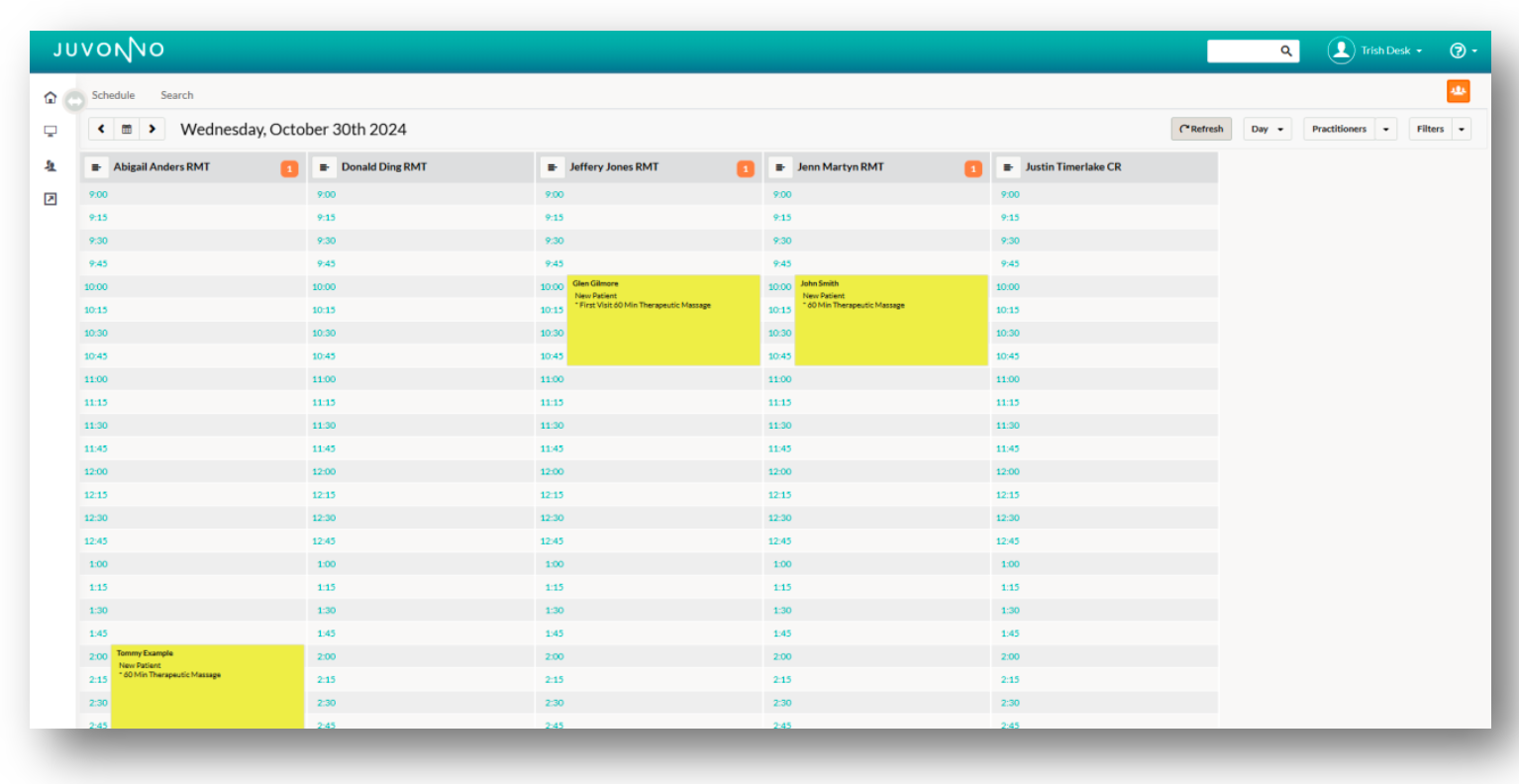This screenshot has height=784, width=1519.
Task: Expand the Filters dropdown arrow
Action: coord(1461,129)
